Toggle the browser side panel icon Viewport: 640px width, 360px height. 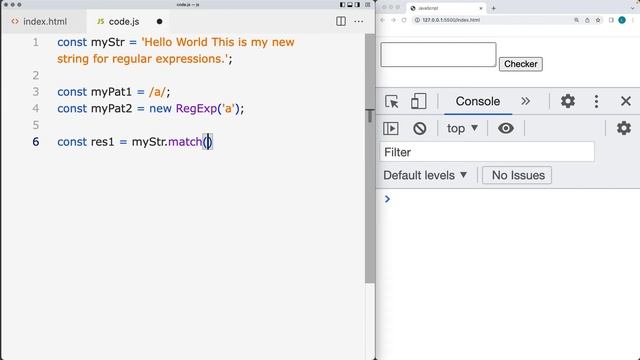pyautogui.click(x=611, y=20)
